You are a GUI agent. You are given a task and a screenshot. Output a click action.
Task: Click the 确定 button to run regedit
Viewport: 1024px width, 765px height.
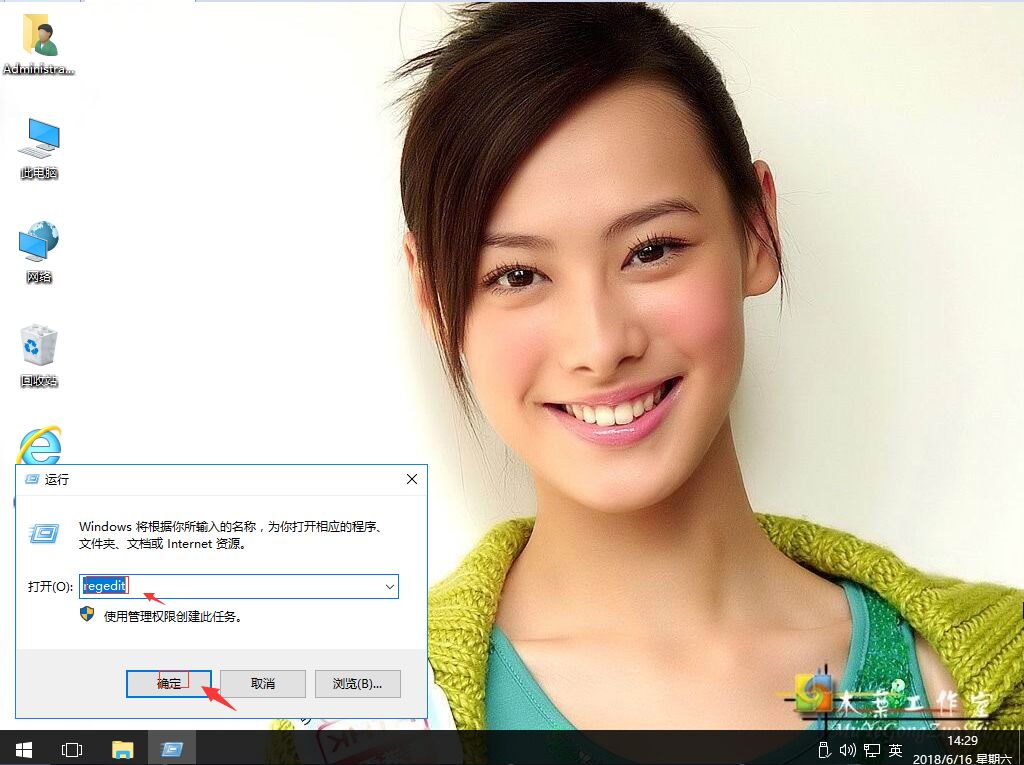pyautogui.click(x=168, y=683)
